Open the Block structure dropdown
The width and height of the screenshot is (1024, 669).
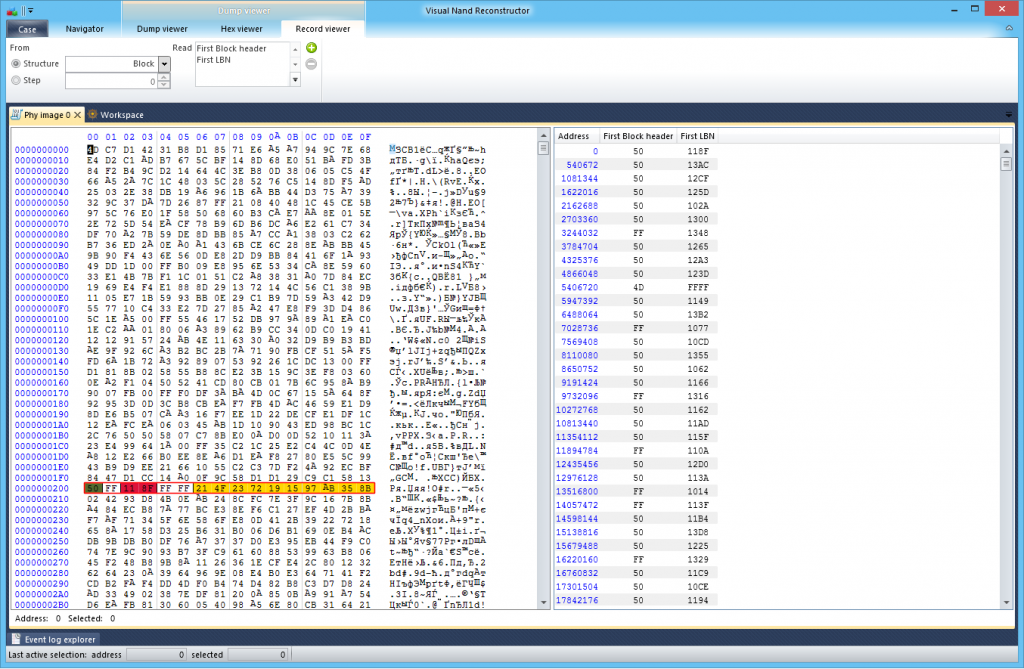[165, 64]
